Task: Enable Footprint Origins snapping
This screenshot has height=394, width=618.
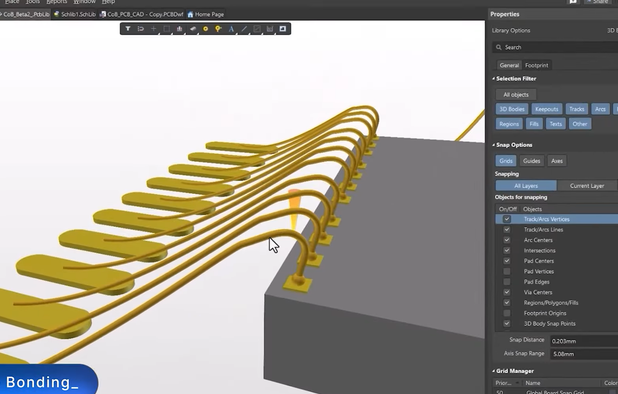Action: click(x=507, y=313)
